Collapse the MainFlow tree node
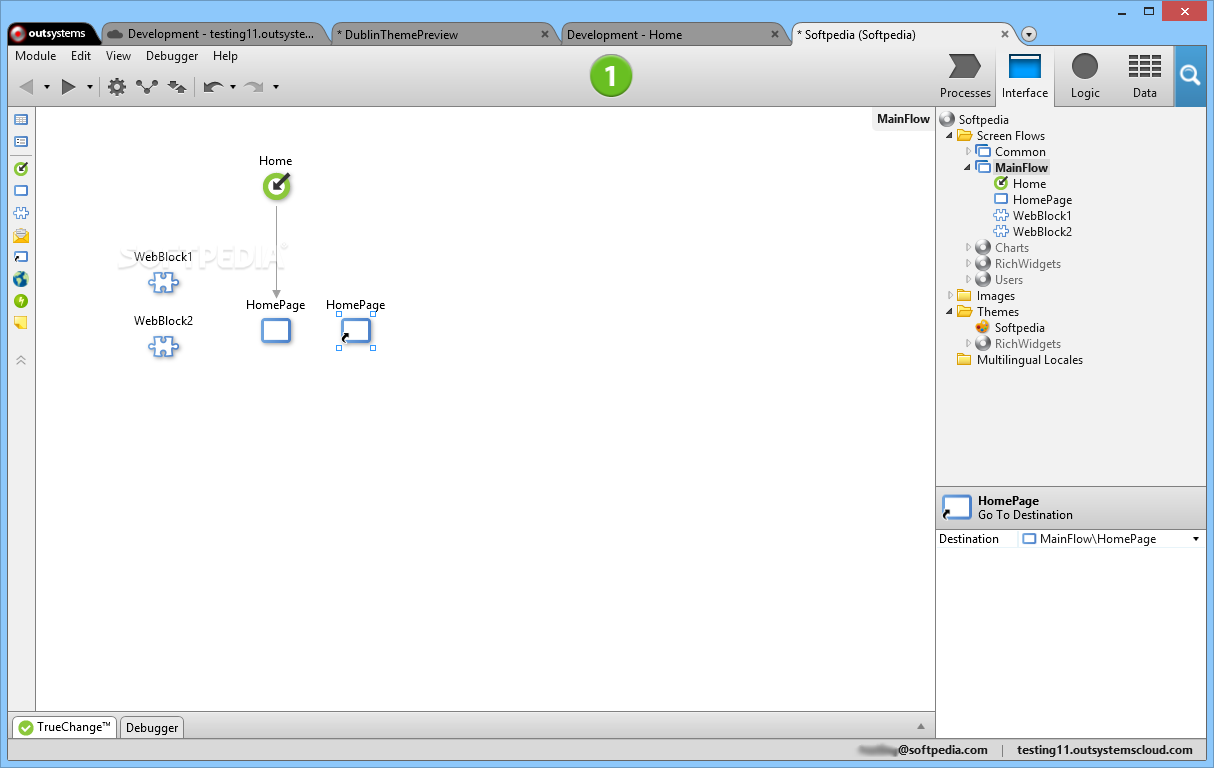 point(968,168)
